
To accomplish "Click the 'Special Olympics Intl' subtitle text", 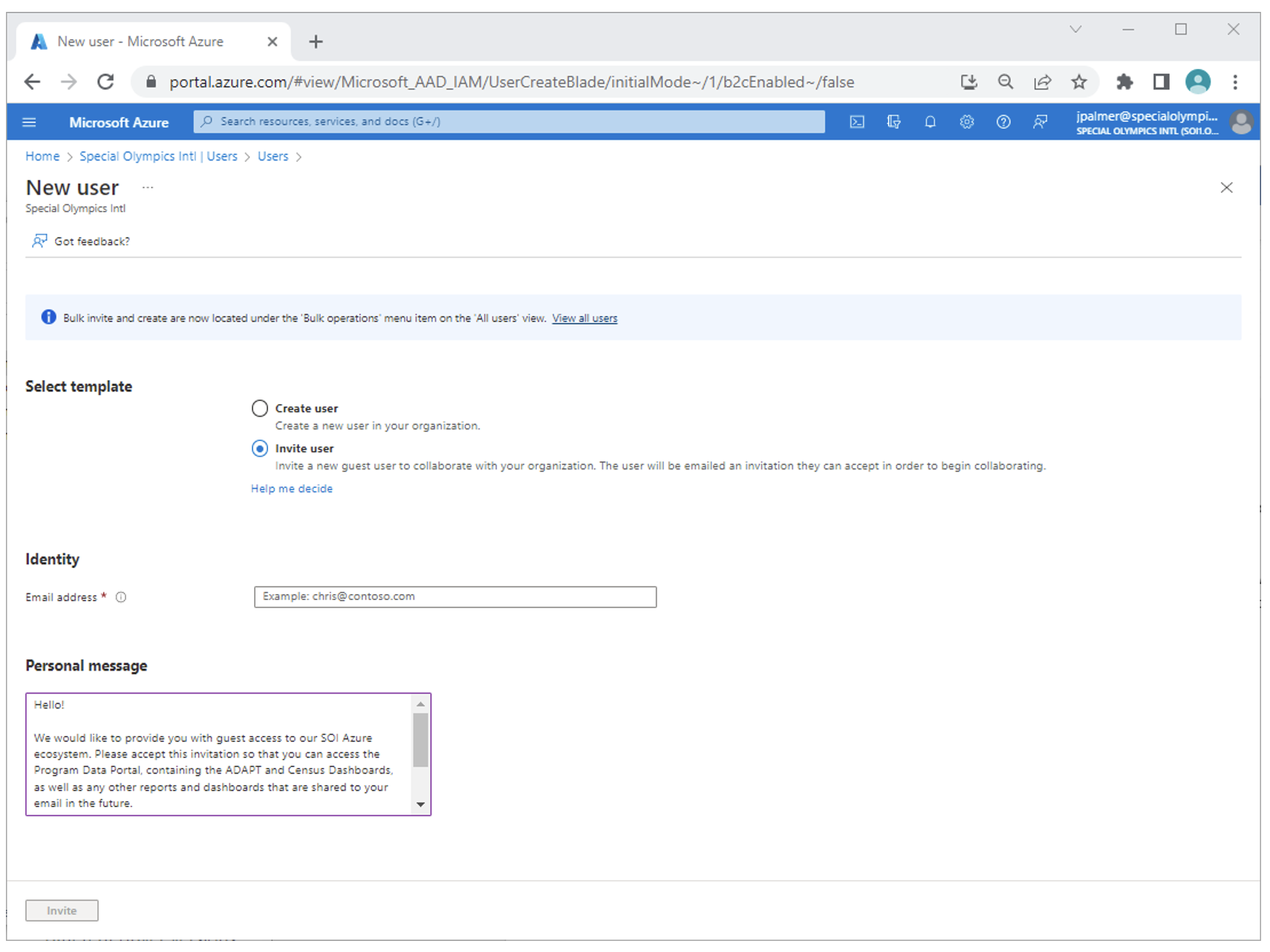I will click(76, 209).
